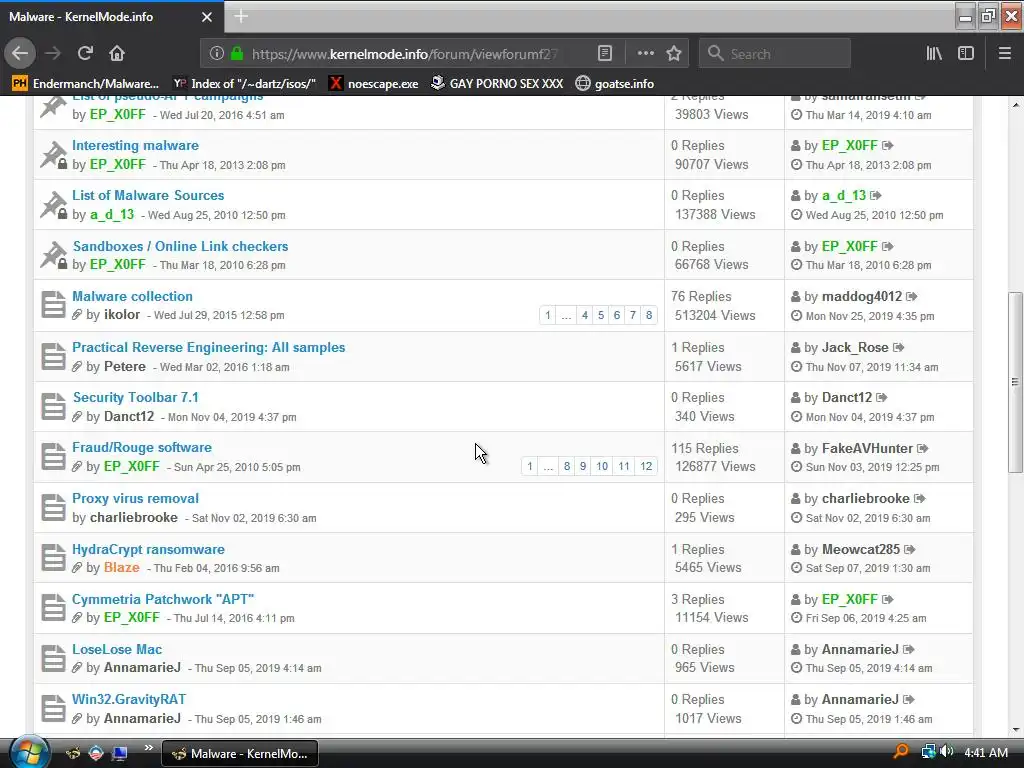The width and height of the screenshot is (1024, 768).
Task: Open Security Toolbar 7.1 topic
Action: 135,397
